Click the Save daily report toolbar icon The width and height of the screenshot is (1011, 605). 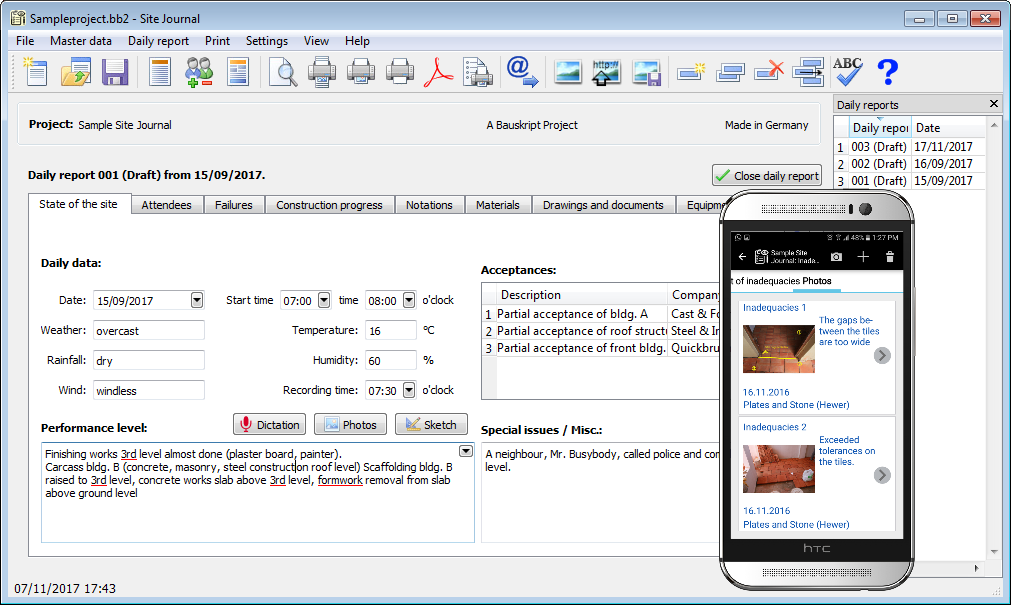(x=115, y=72)
